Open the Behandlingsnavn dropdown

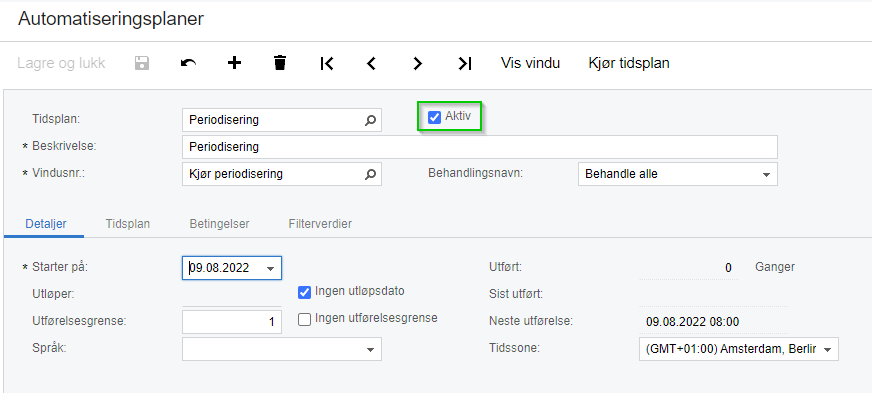coord(766,175)
